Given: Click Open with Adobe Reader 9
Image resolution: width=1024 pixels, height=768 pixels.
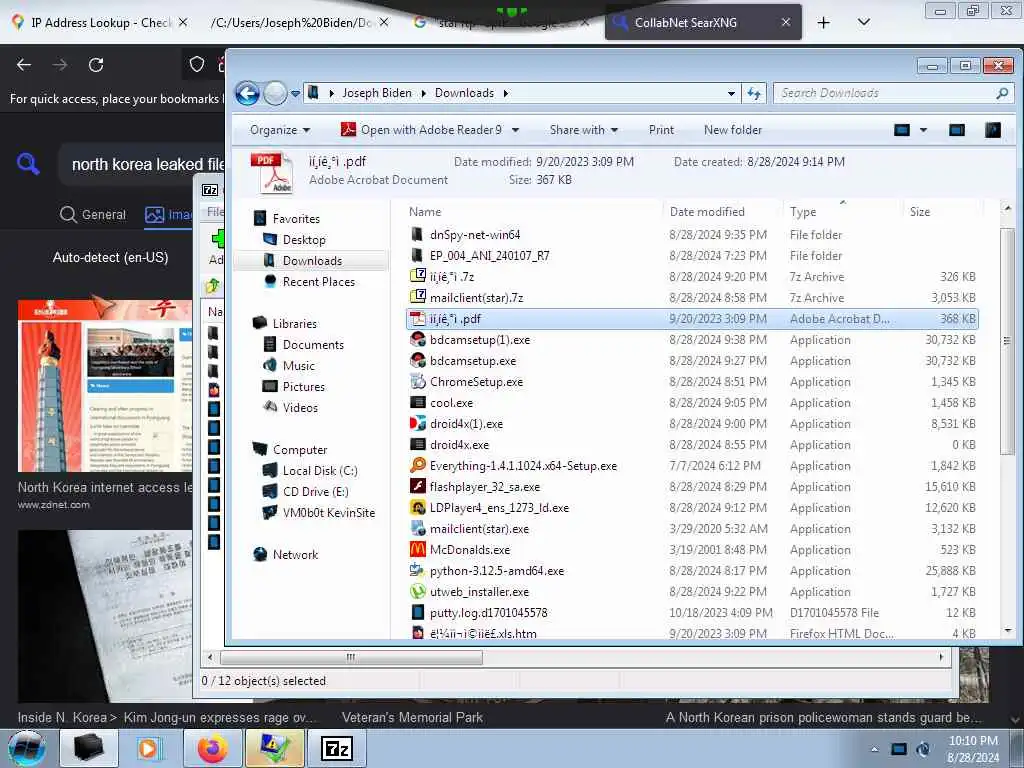Looking at the screenshot, I should tap(421, 130).
